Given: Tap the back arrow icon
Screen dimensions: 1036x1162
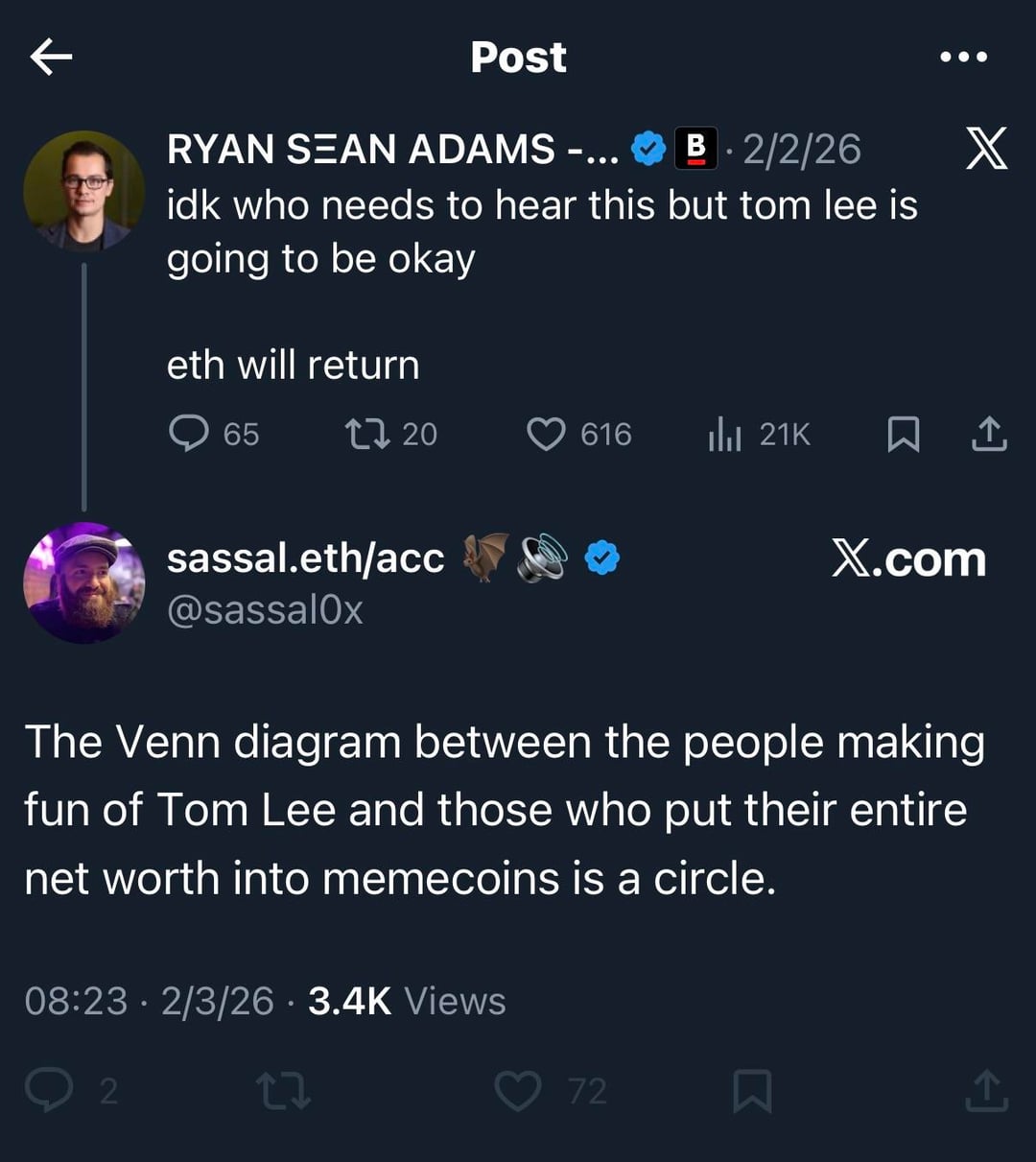Looking at the screenshot, I should 51,58.
